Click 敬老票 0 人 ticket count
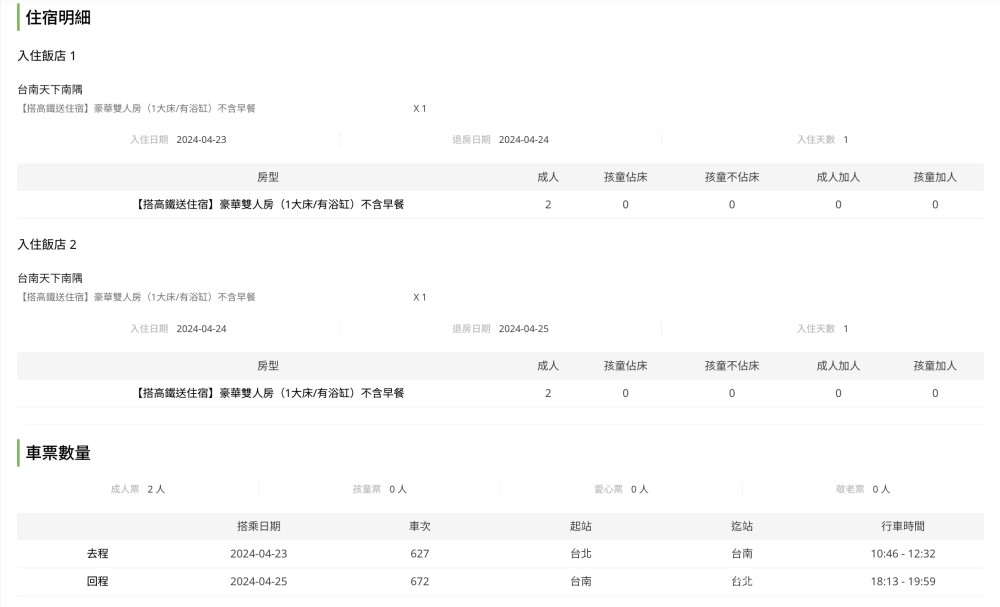This screenshot has height=607, width=1000. coord(863,489)
